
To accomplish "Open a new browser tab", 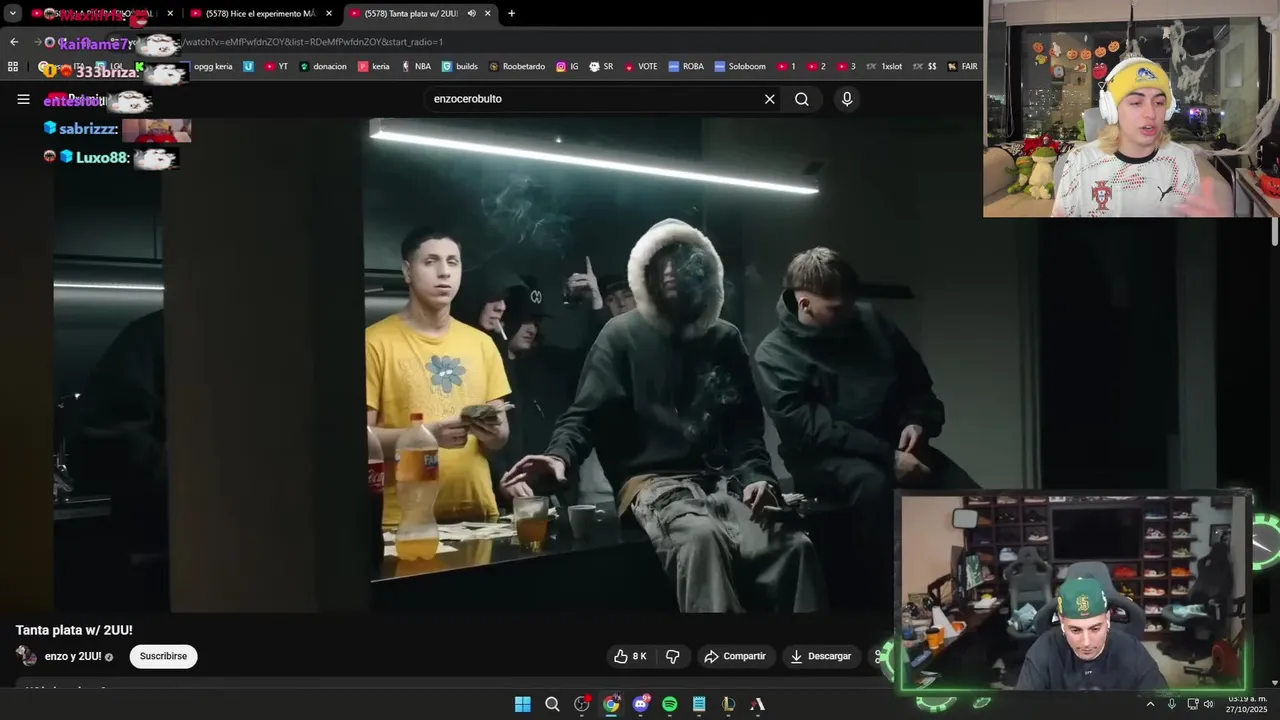I will pyautogui.click(x=512, y=13).
